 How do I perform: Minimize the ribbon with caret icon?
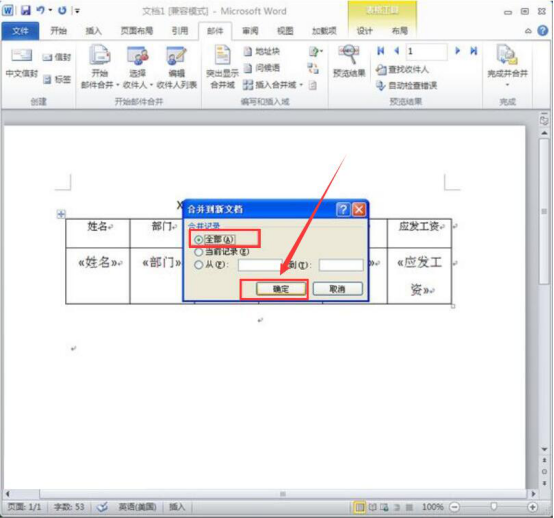pyautogui.click(x=528, y=31)
